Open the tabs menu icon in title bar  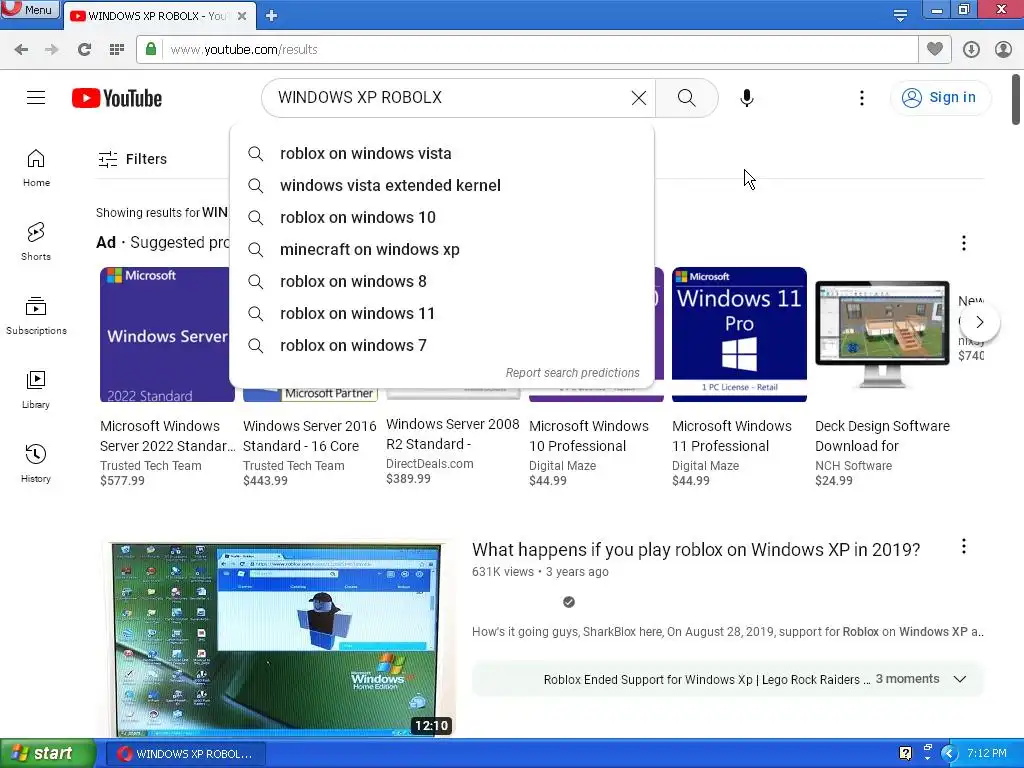coord(900,15)
